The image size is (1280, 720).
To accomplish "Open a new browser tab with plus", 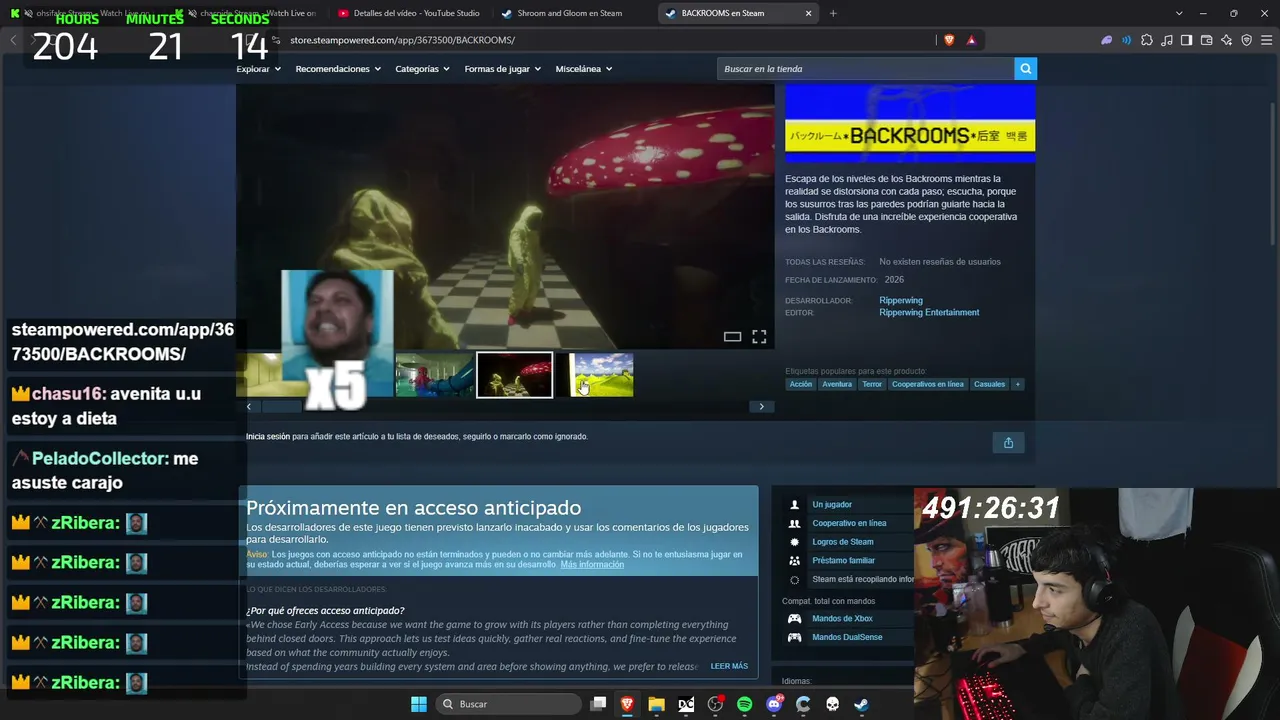I will click(833, 13).
